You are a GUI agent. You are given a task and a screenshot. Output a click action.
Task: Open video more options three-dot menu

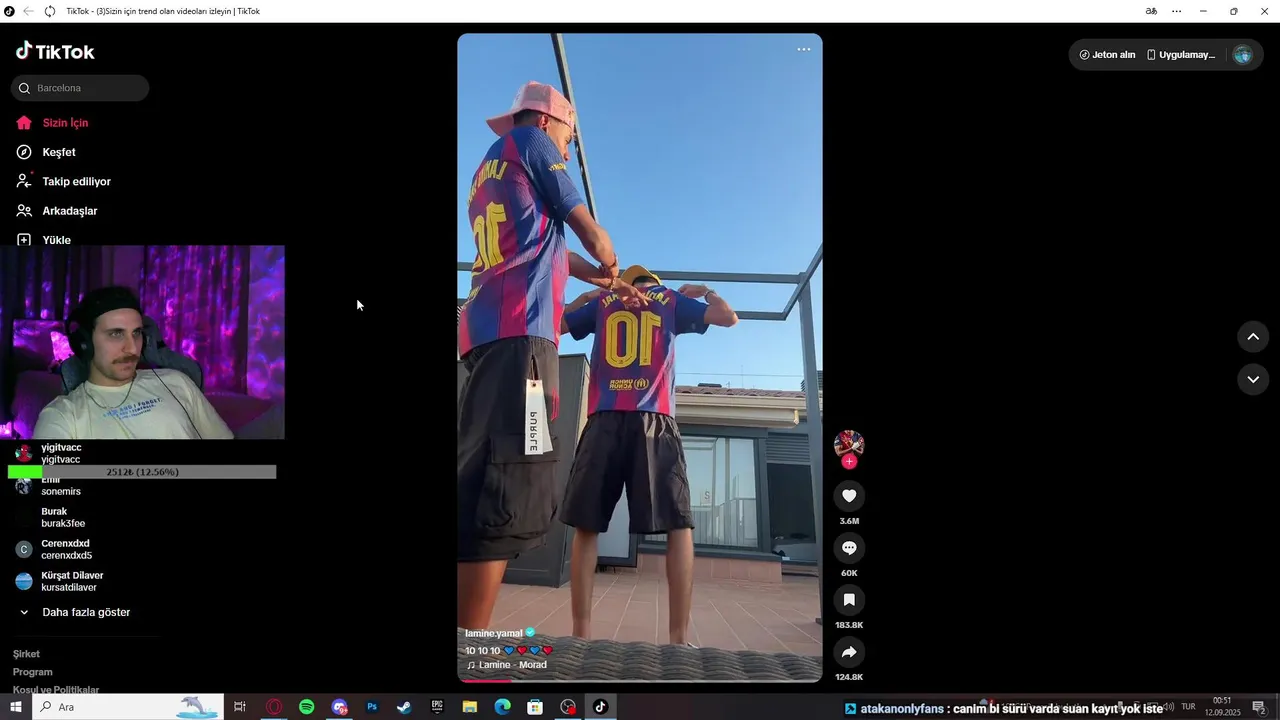pos(804,49)
